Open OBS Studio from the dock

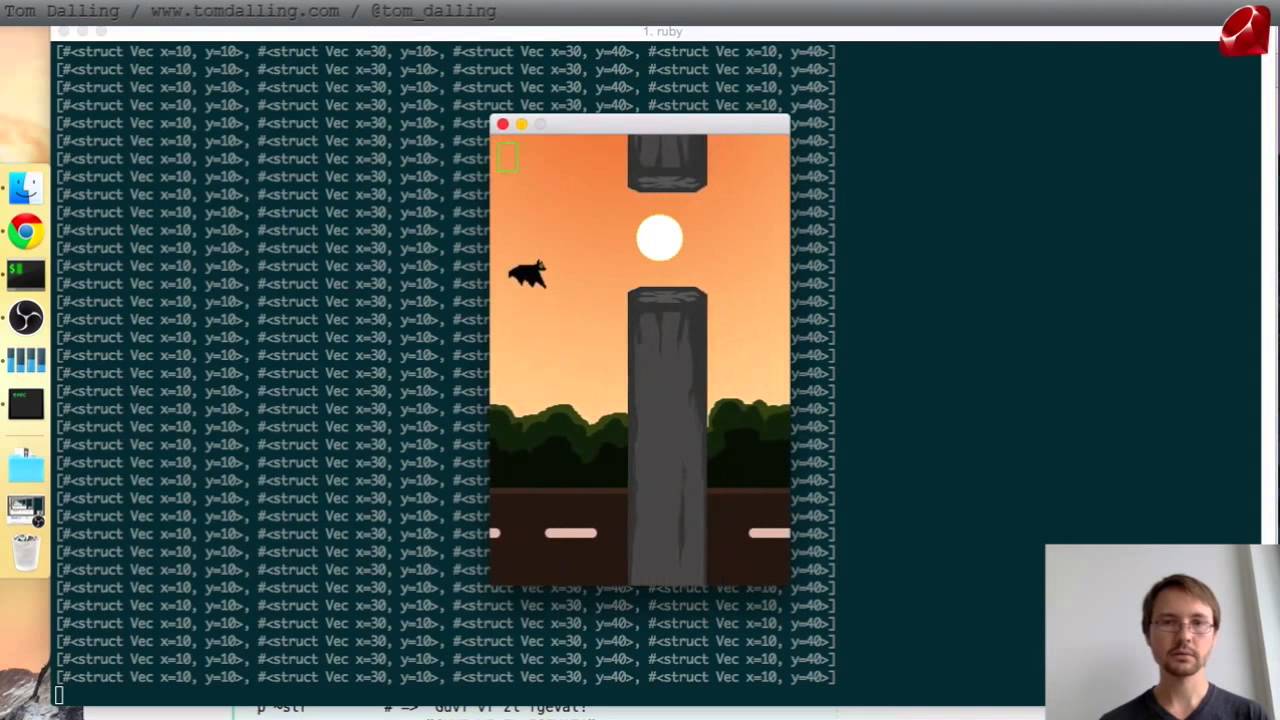click(x=26, y=318)
